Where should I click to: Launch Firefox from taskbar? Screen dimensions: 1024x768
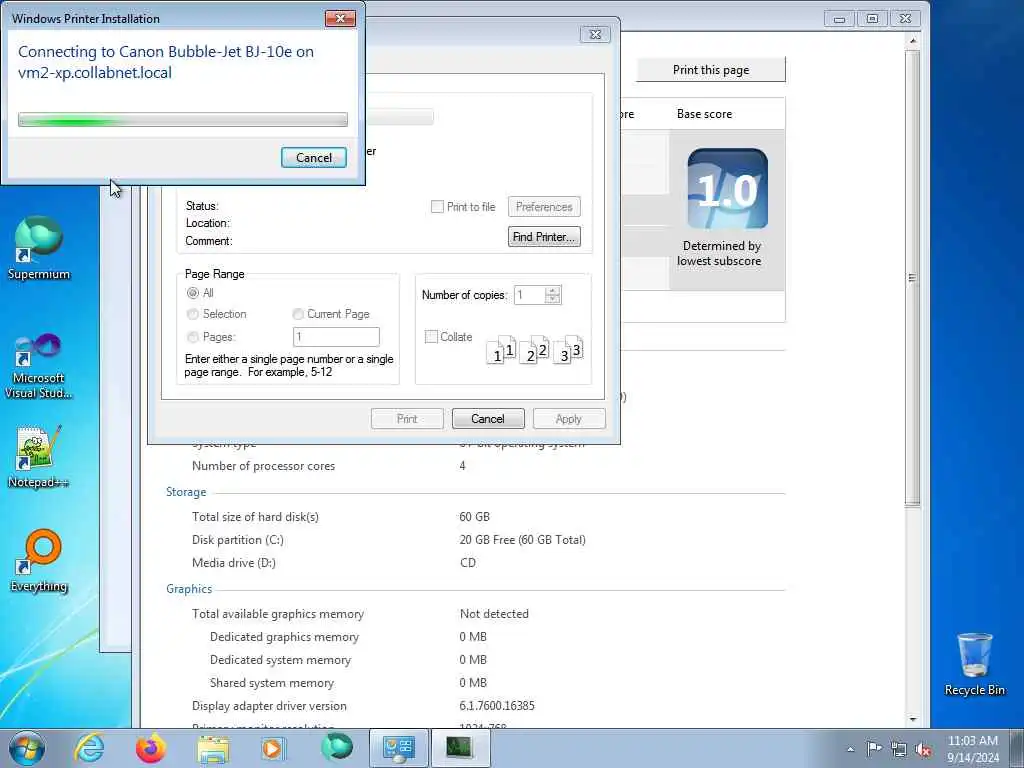click(x=151, y=748)
